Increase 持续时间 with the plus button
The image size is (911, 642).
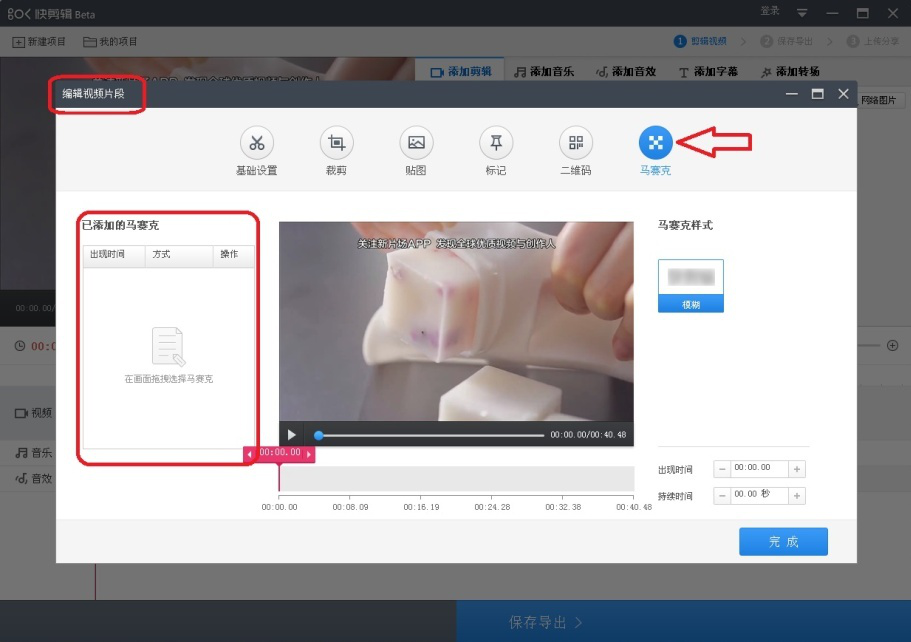[797, 496]
